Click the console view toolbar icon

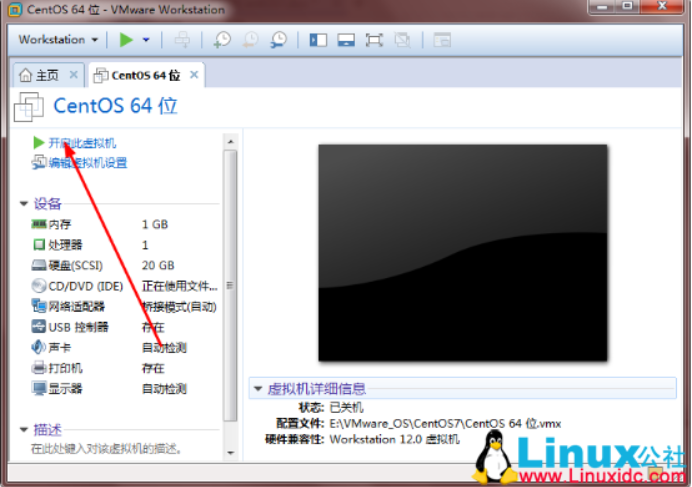coord(442,40)
